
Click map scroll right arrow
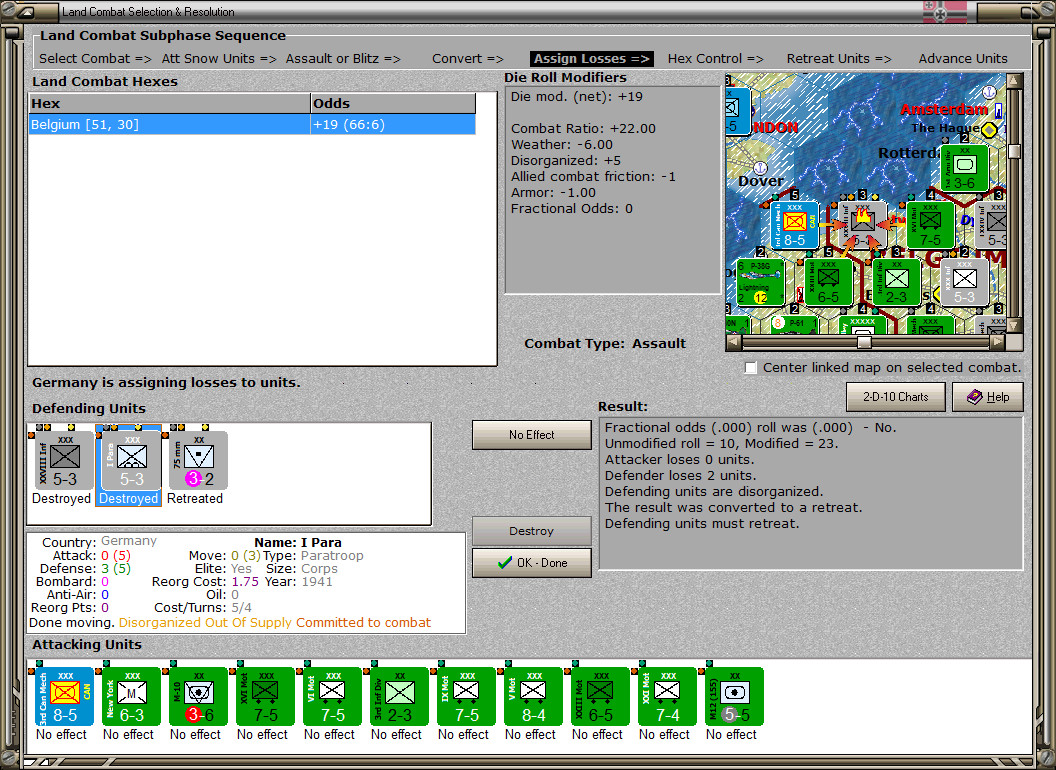point(999,342)
